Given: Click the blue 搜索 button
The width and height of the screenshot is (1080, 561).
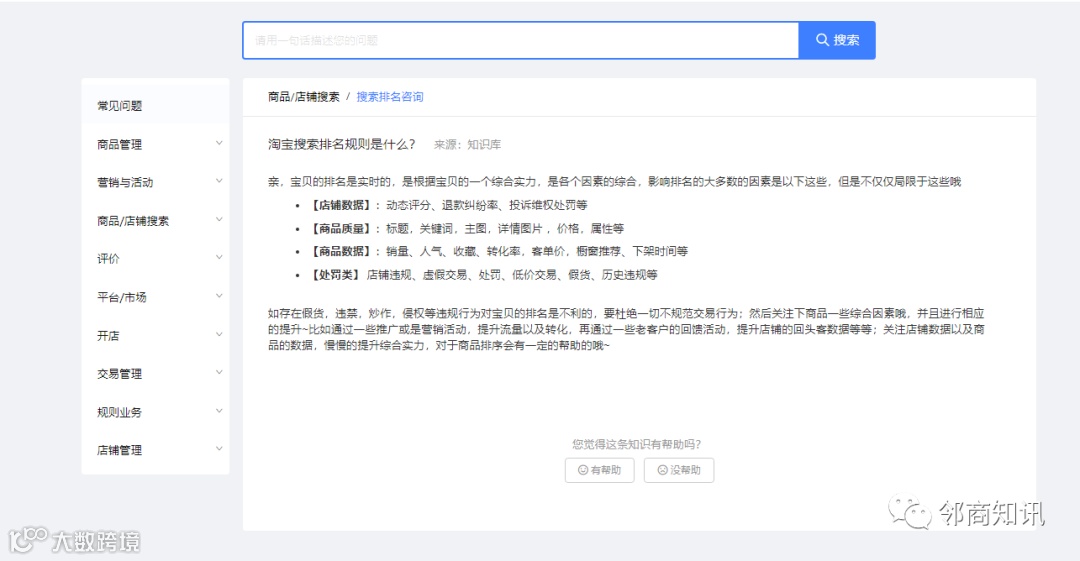Looking at the screenshot, I should point(837,40).
